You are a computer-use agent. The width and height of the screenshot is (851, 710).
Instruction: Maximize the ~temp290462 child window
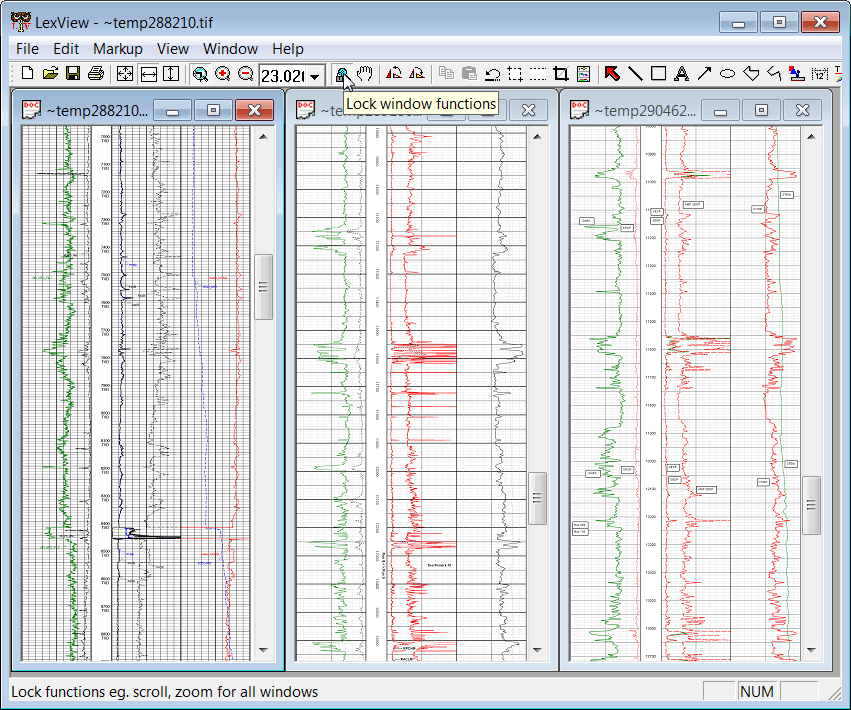(761, 110)
